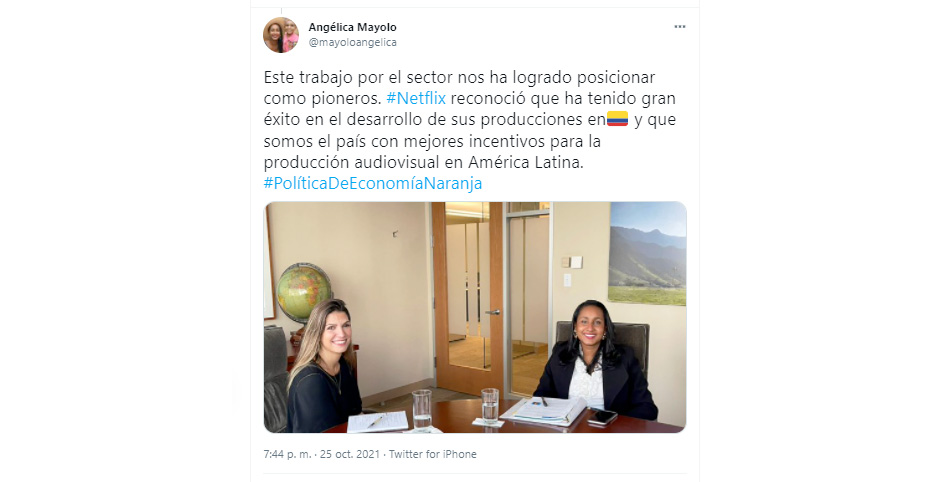
Task: Click the Colombia flag emoji in tweet
Action: coord(617,119)
